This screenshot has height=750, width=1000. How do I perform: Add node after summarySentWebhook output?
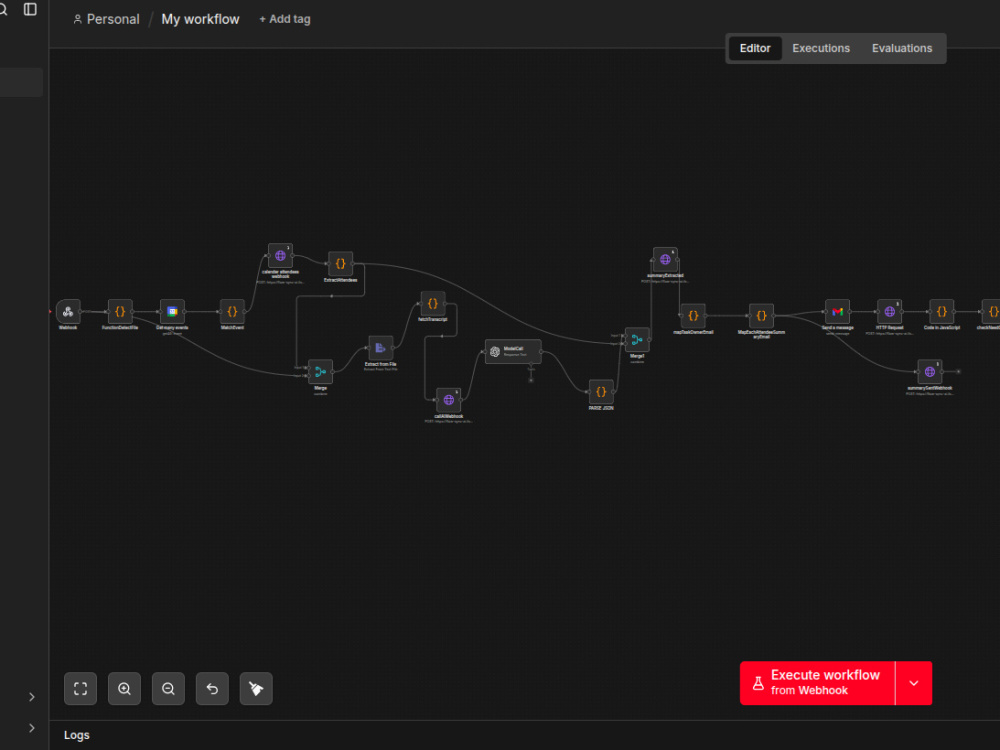[958, 371]
